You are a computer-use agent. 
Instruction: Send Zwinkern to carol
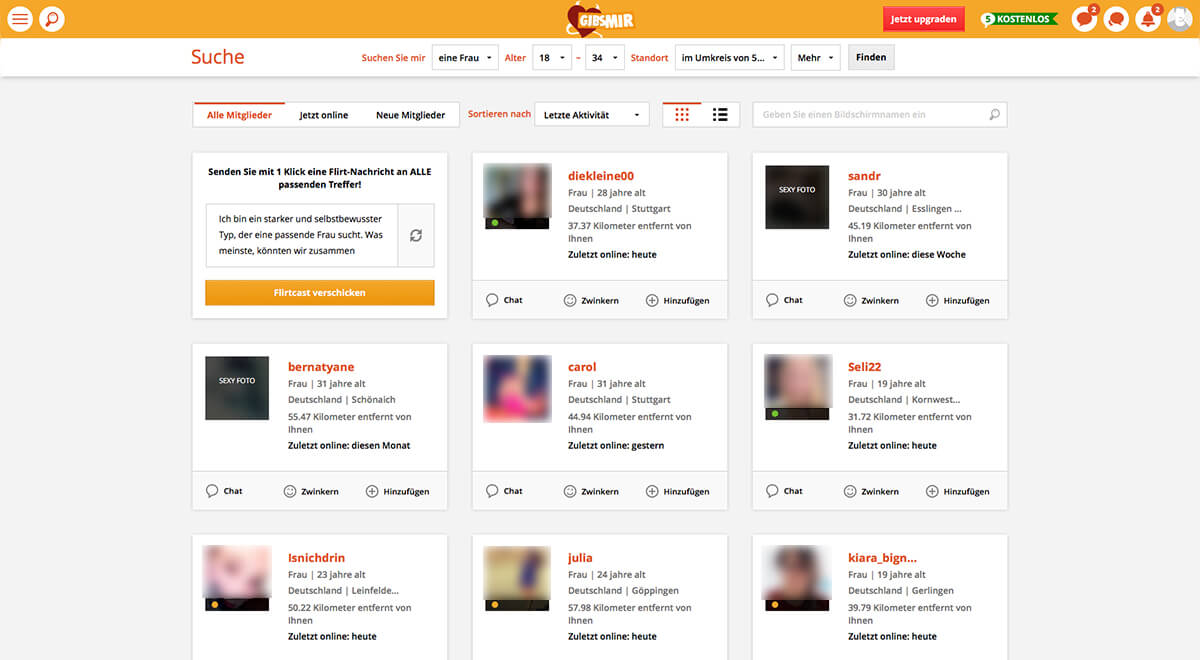591,491
